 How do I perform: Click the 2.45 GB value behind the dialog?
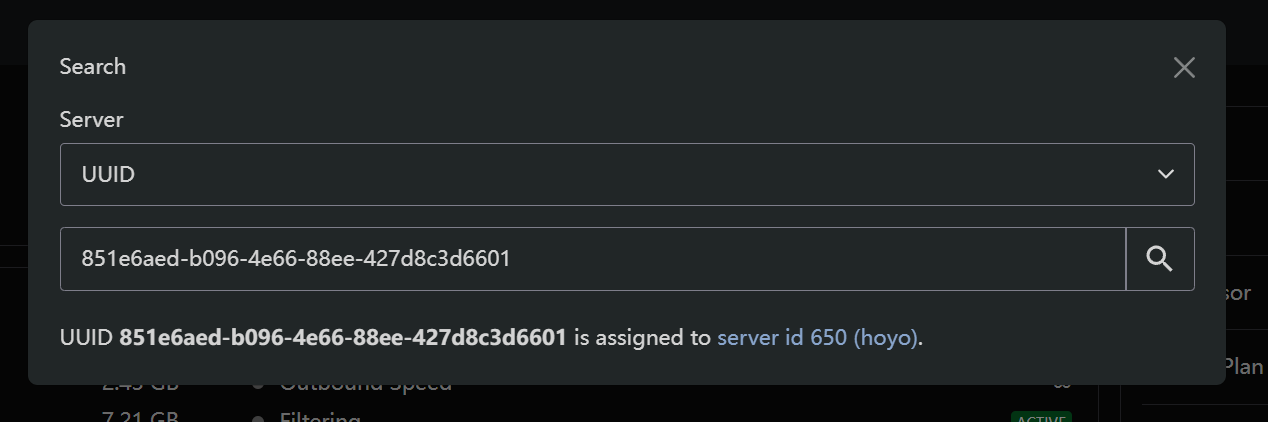click(140, 385)
